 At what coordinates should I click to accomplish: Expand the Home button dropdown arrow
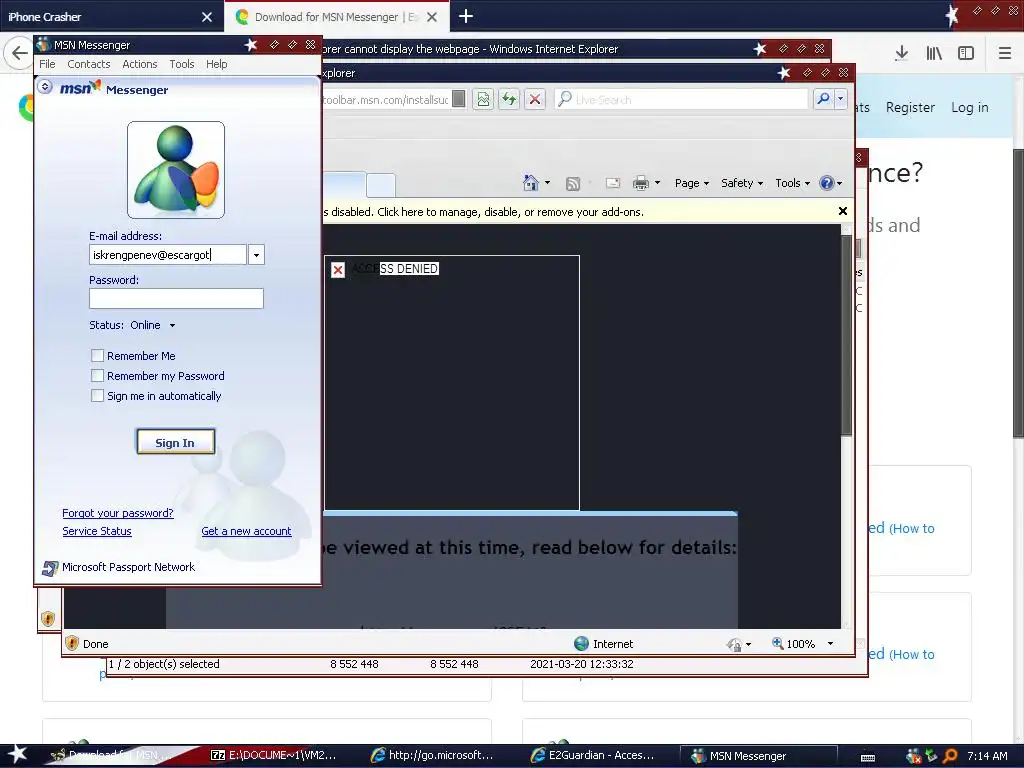coord(547,183)
